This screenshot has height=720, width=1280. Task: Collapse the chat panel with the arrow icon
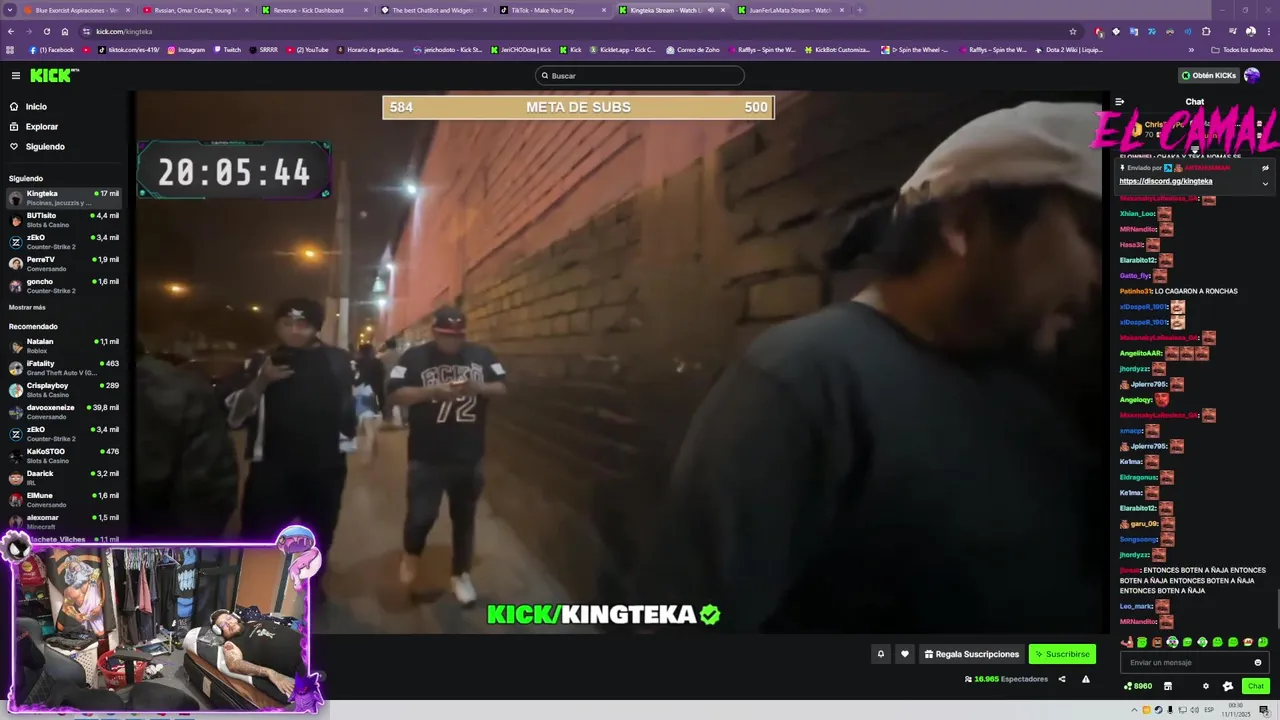pyautogui.click(x=1119, y=102)
